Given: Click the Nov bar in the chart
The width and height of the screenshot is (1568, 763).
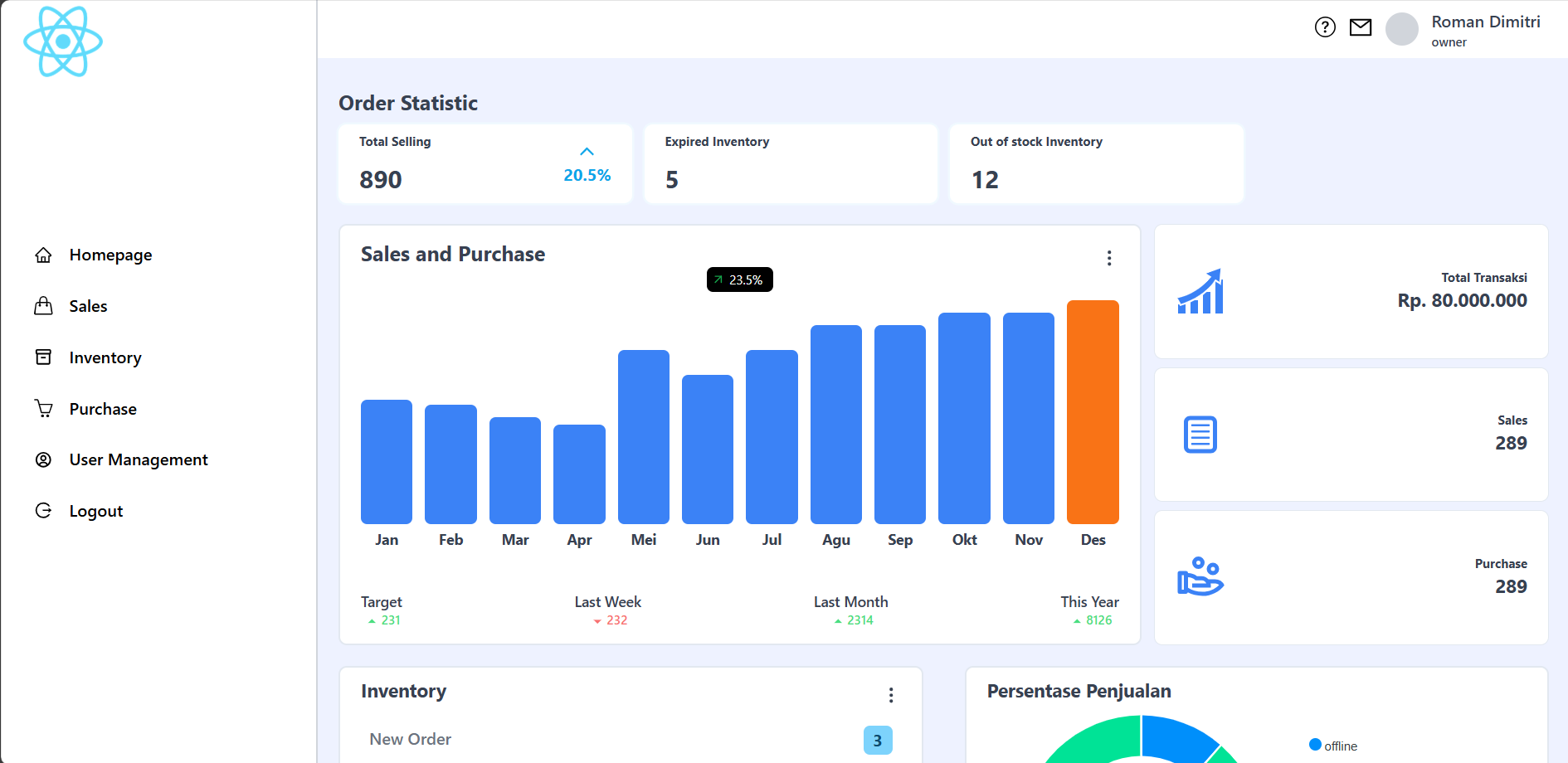Looking at the screenshot, I should click(x=1029, y=418).
